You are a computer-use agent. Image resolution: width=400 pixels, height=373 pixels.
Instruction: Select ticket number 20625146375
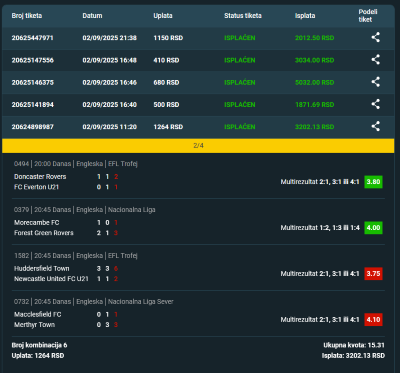(32, 83)
